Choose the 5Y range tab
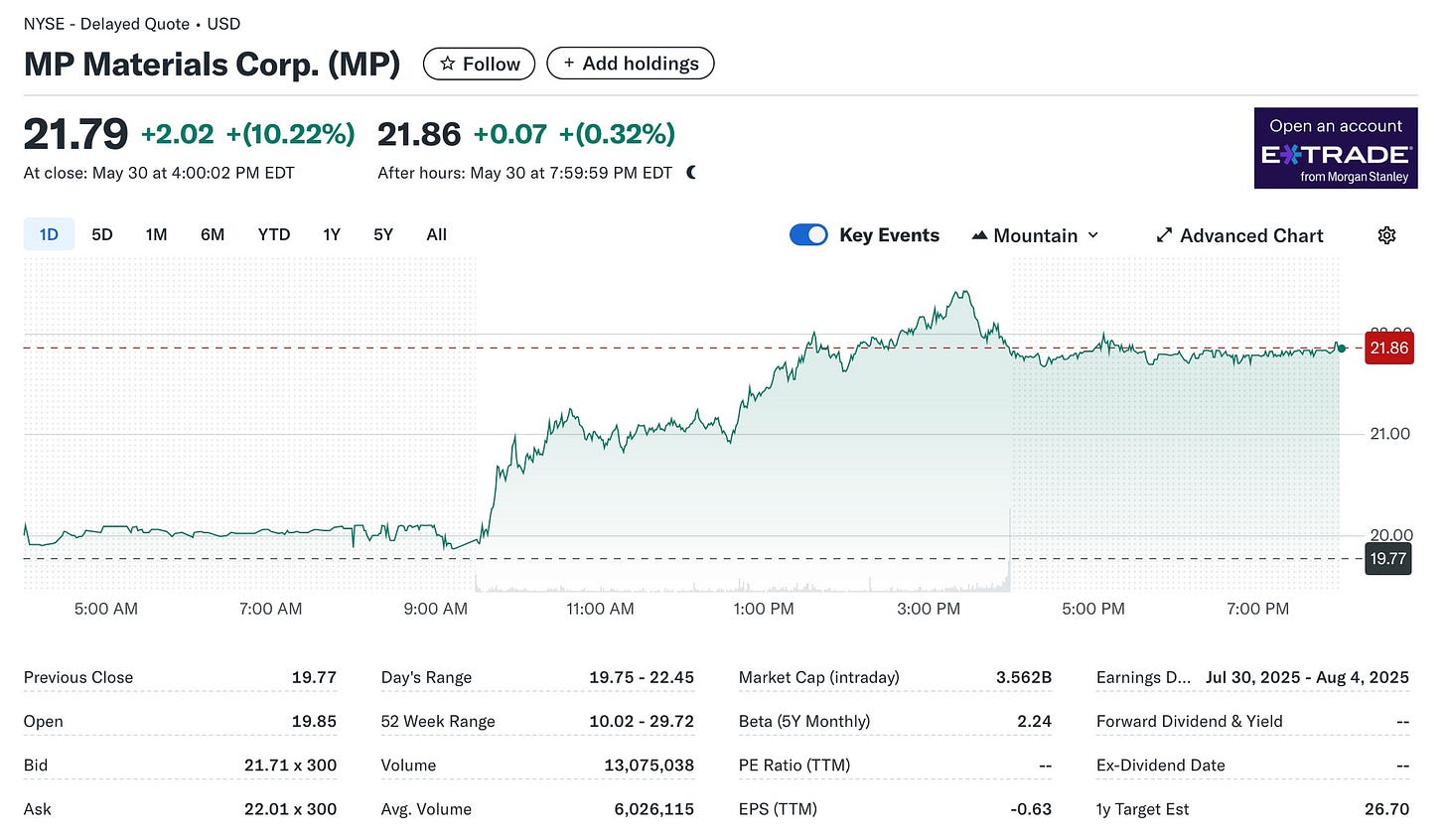The height and width of the screenshot is (840, 1446). (x=383, y=234)
